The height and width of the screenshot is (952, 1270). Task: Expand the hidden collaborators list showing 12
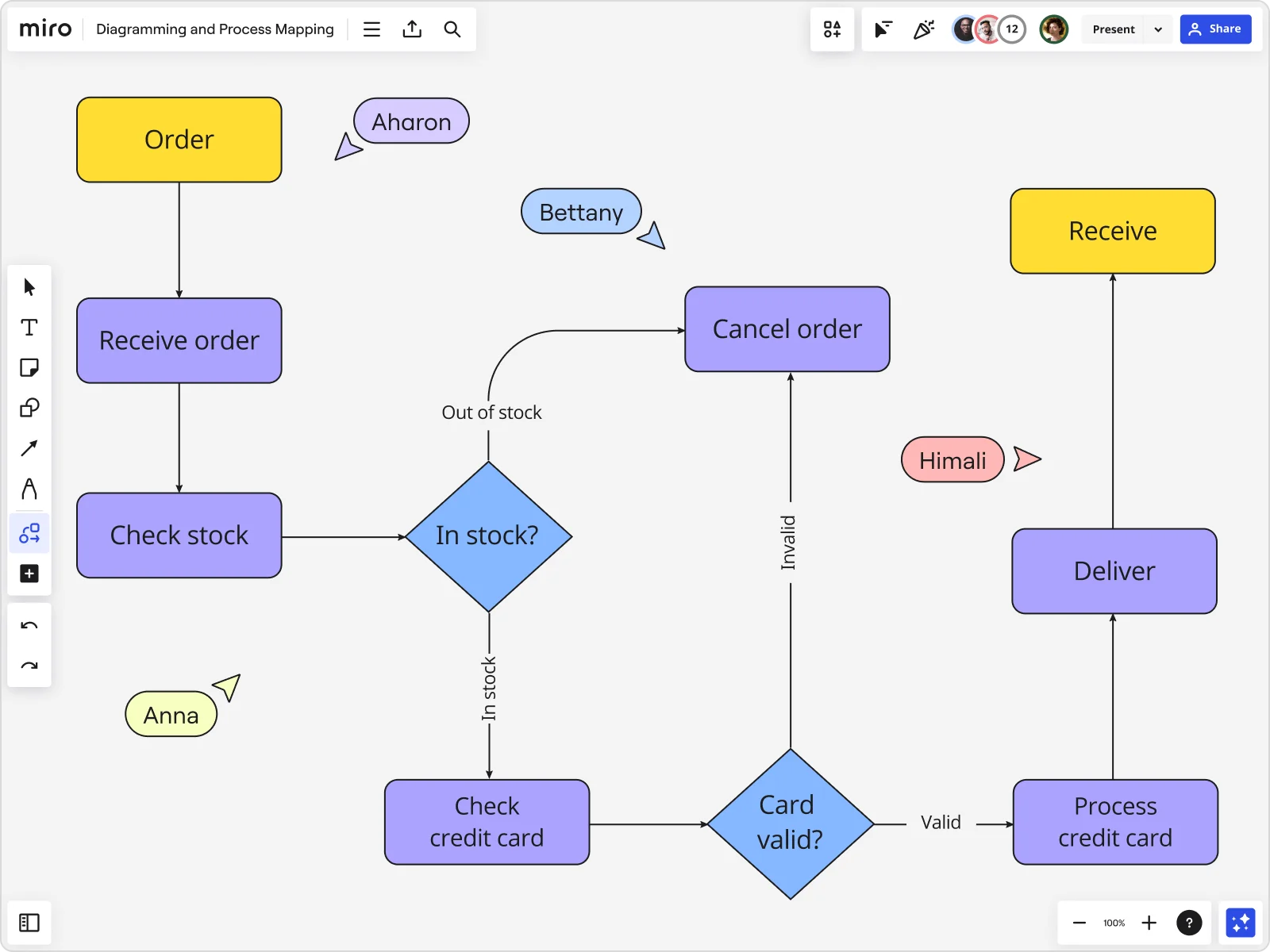pos(1012,29)
